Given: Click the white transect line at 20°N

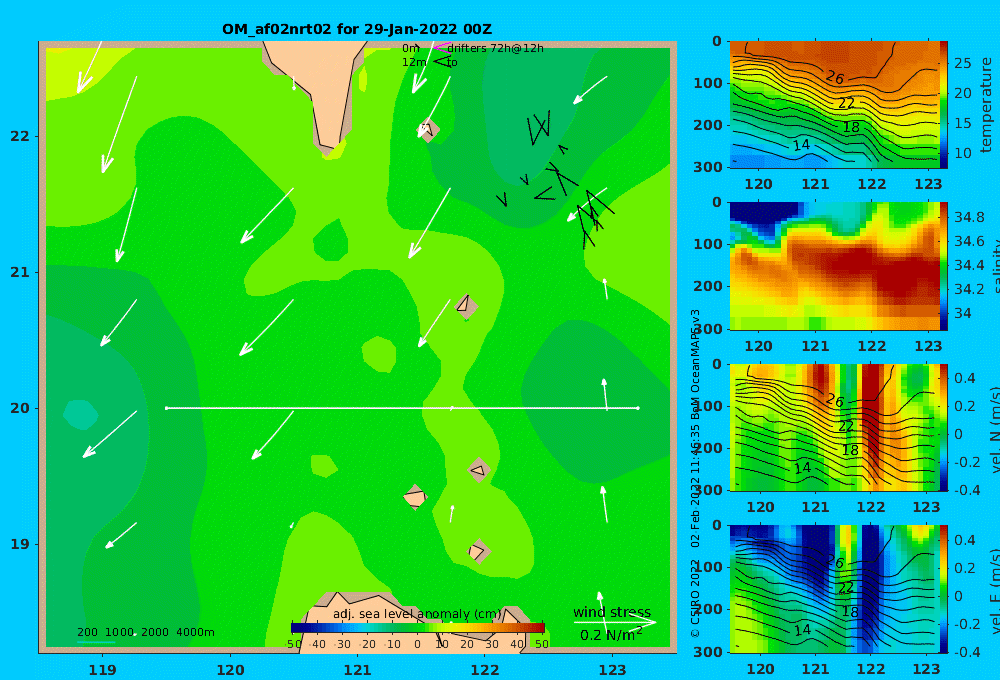Looking at the screenshot, I should click(x=402, y=408).
